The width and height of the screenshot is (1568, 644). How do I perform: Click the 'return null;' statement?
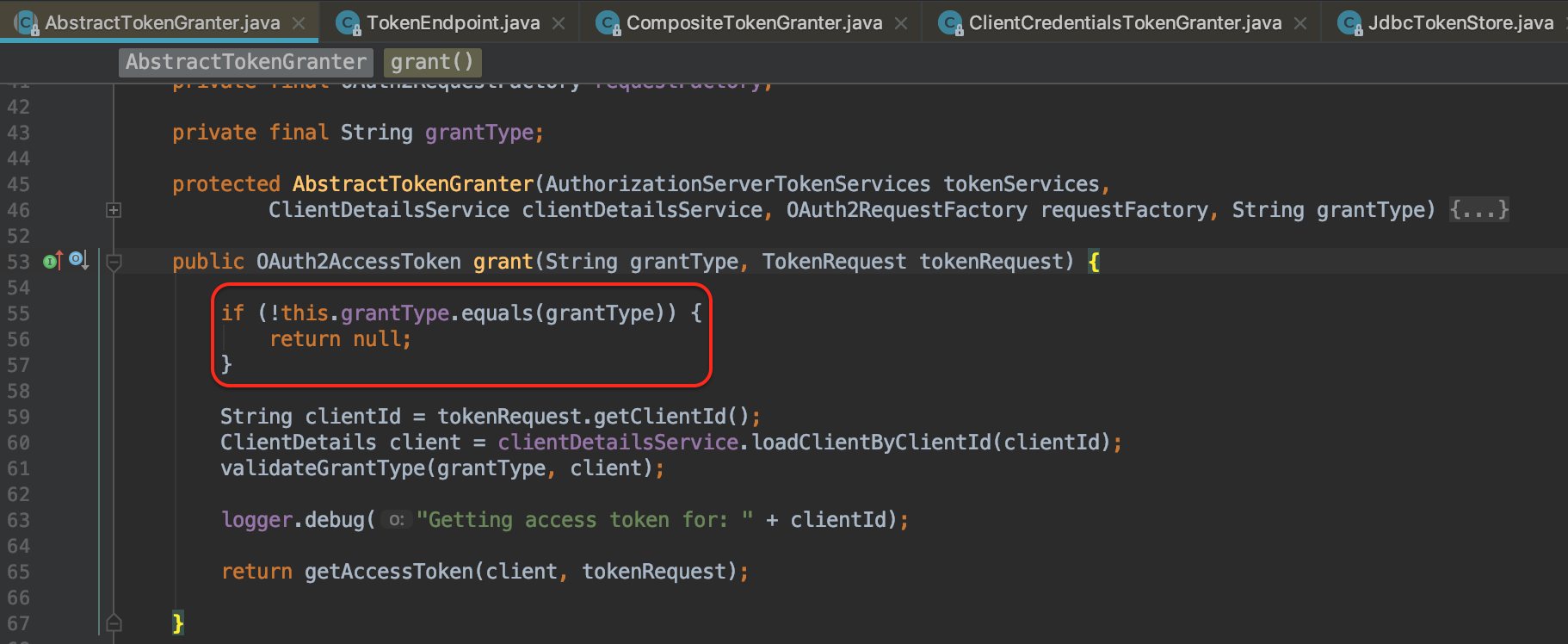(341, 339)
